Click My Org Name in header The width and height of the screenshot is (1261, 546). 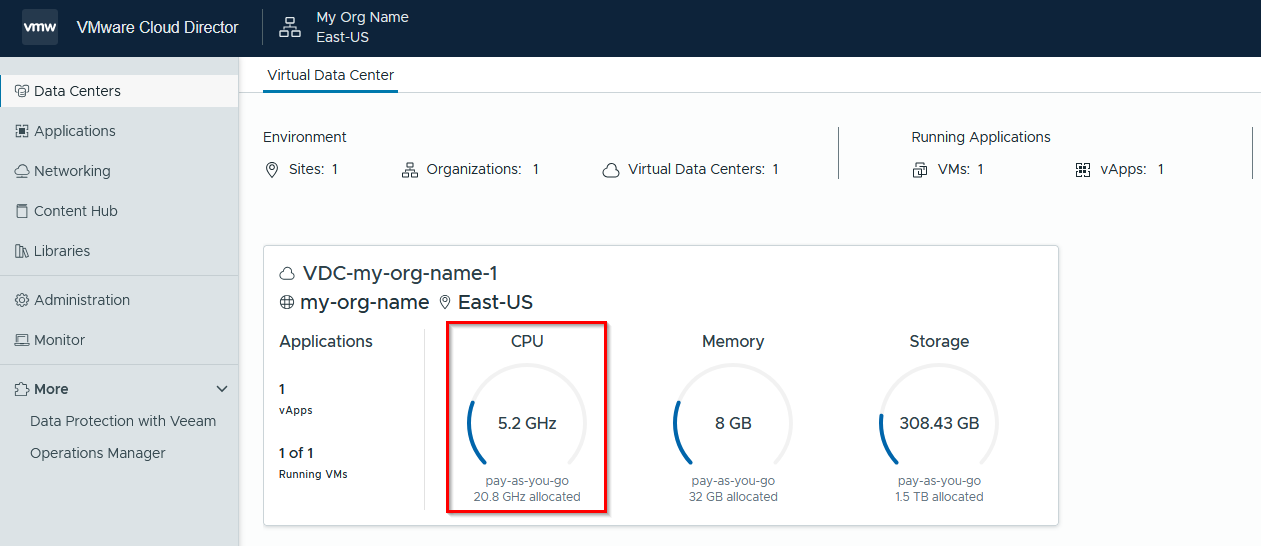pyautogui.click(x=362, y=17)
